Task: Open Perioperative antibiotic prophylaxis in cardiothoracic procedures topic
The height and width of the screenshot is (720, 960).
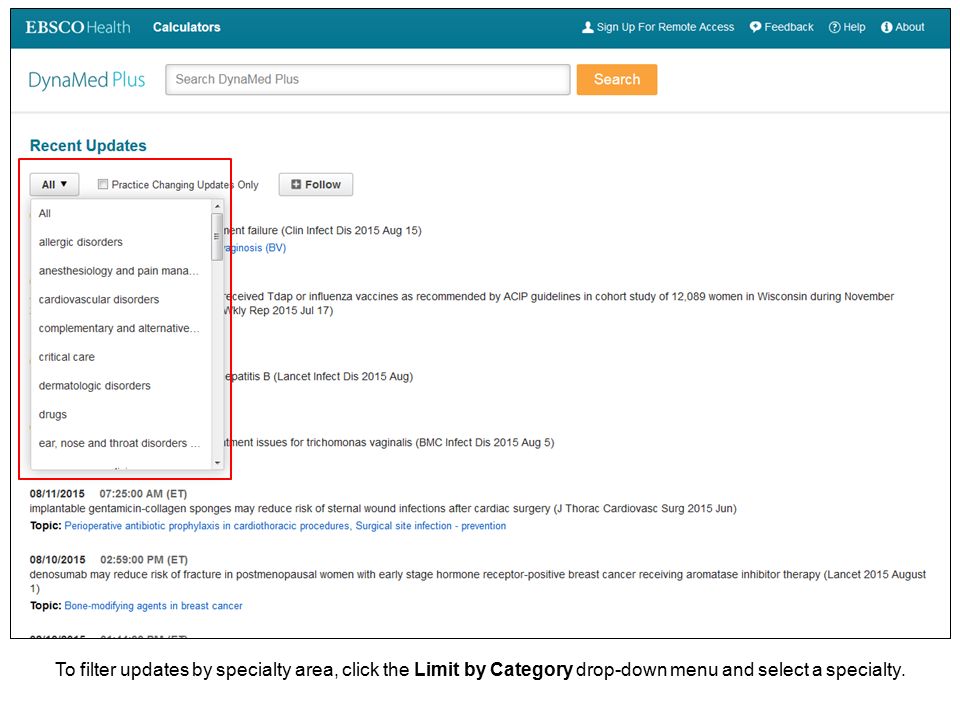Action: coord(207,526)
